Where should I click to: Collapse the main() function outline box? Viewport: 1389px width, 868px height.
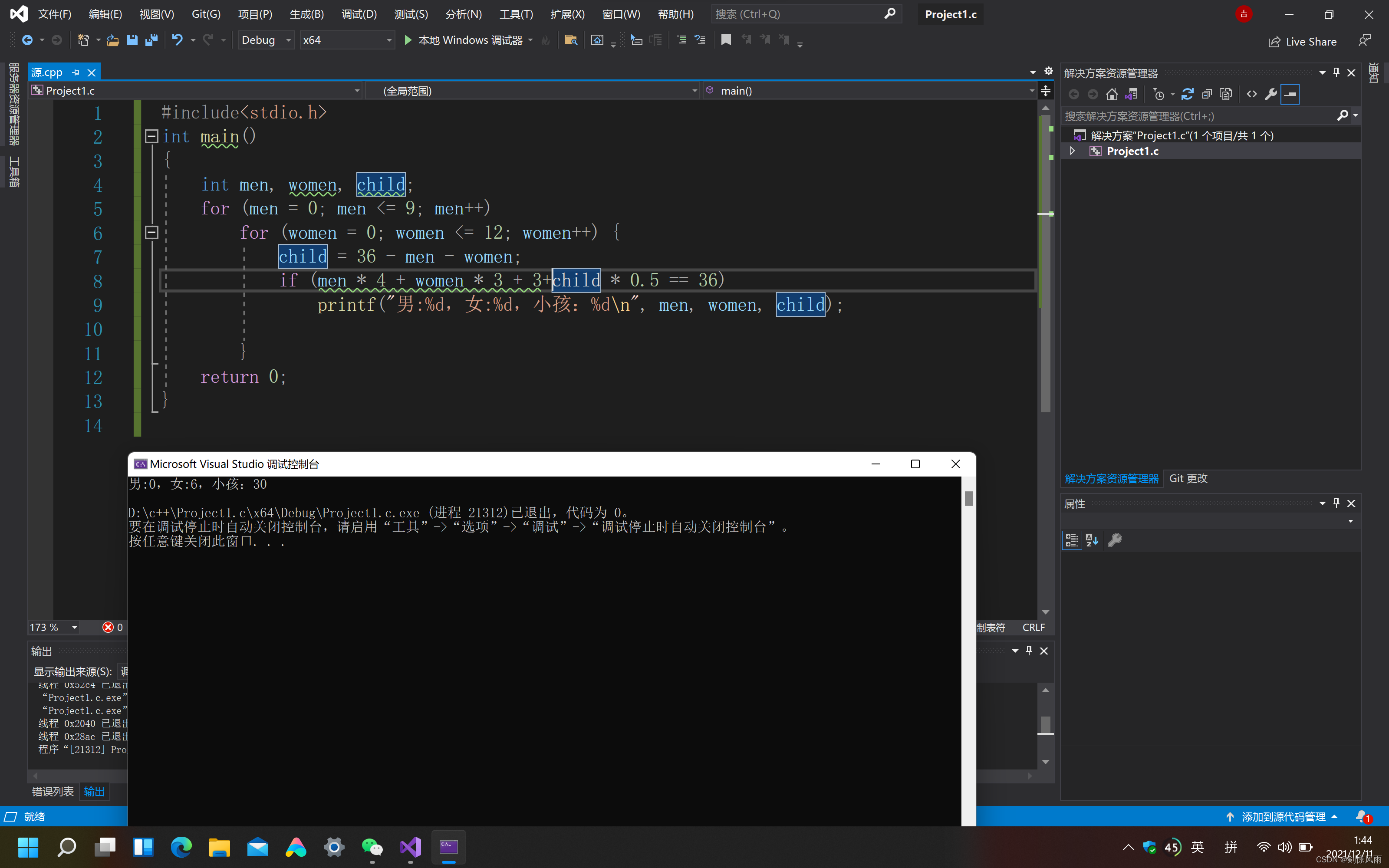pyautogui.click(x=151, y=136)
